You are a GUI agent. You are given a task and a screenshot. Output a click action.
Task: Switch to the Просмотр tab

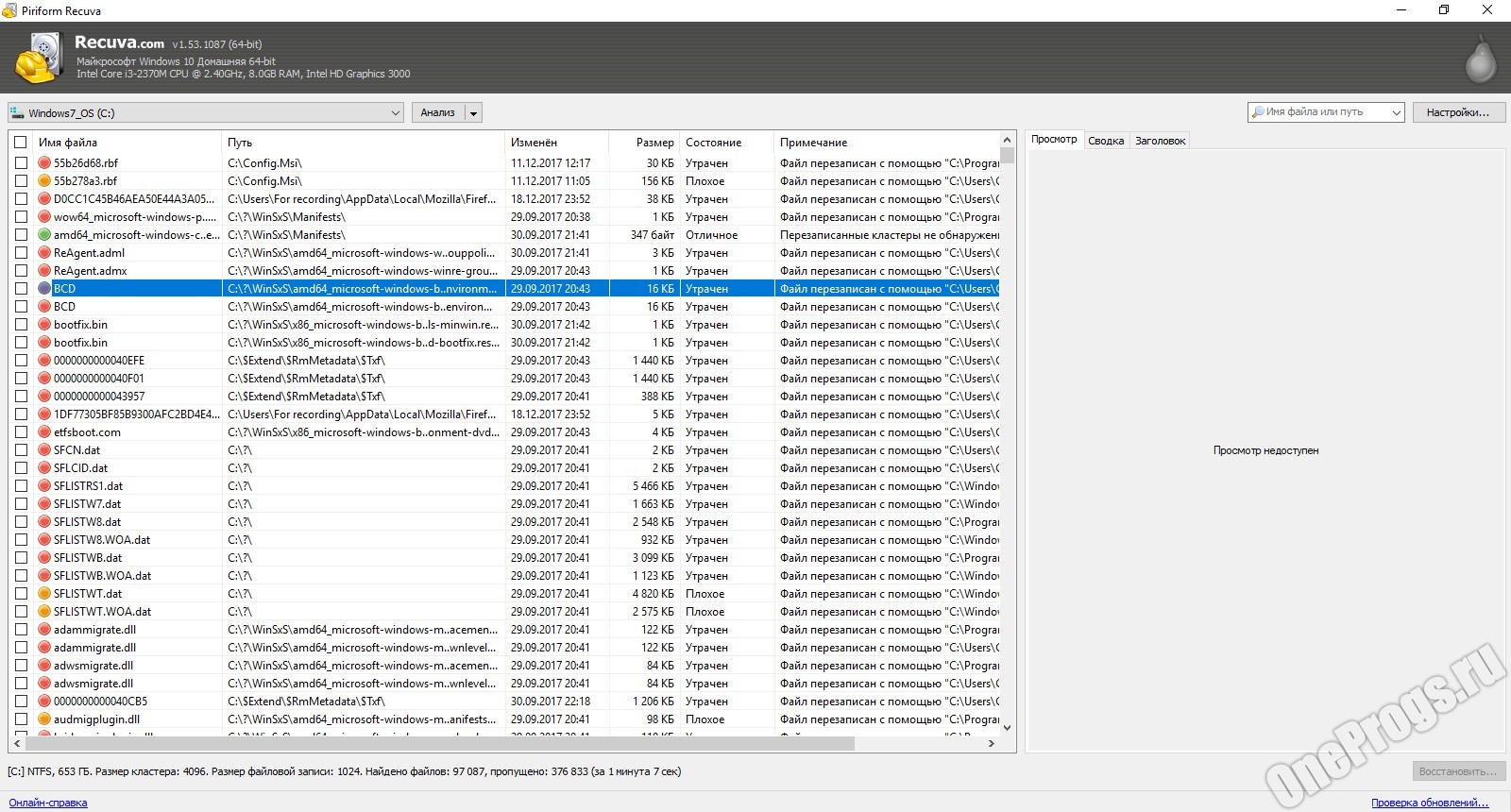coord(1054,139)
